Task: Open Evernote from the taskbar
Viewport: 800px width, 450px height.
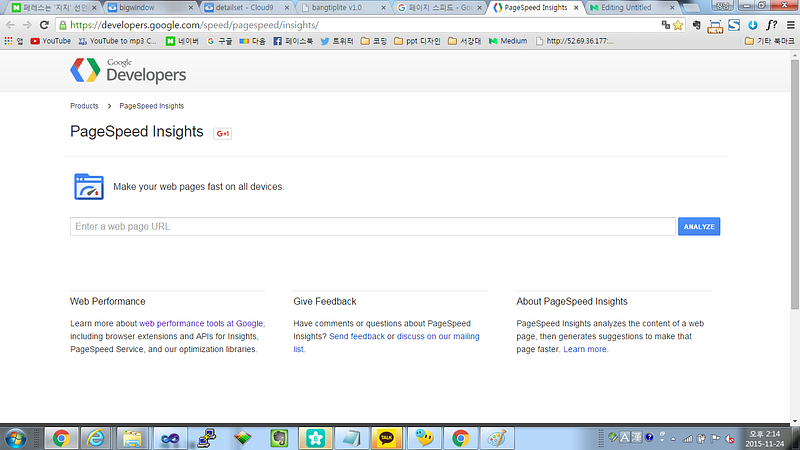Action: 279,438
